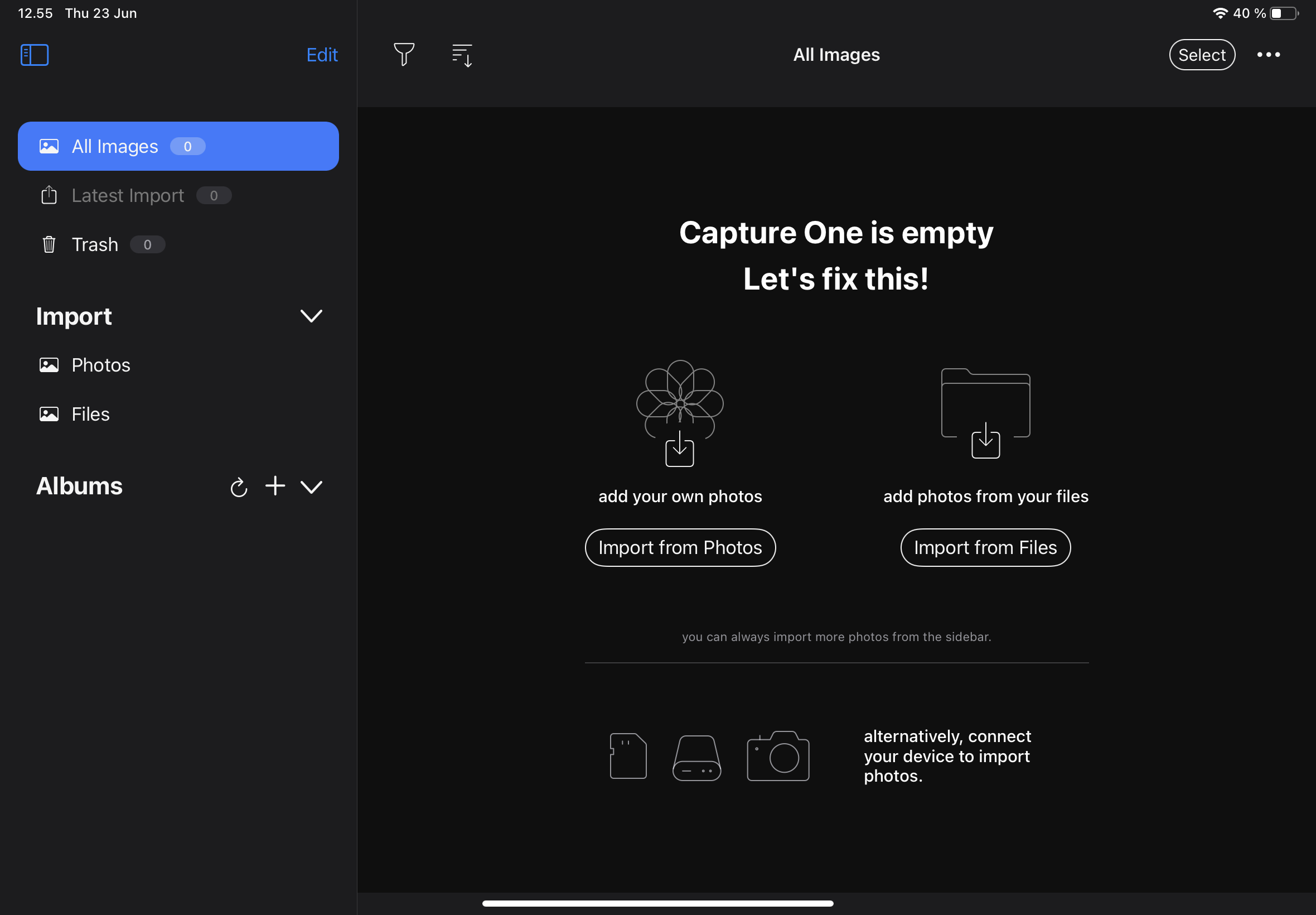The height and width of the screenshot is (915, 1316).
Task: Refresh Albums with the circular arrow
Action: coord(238,487)
